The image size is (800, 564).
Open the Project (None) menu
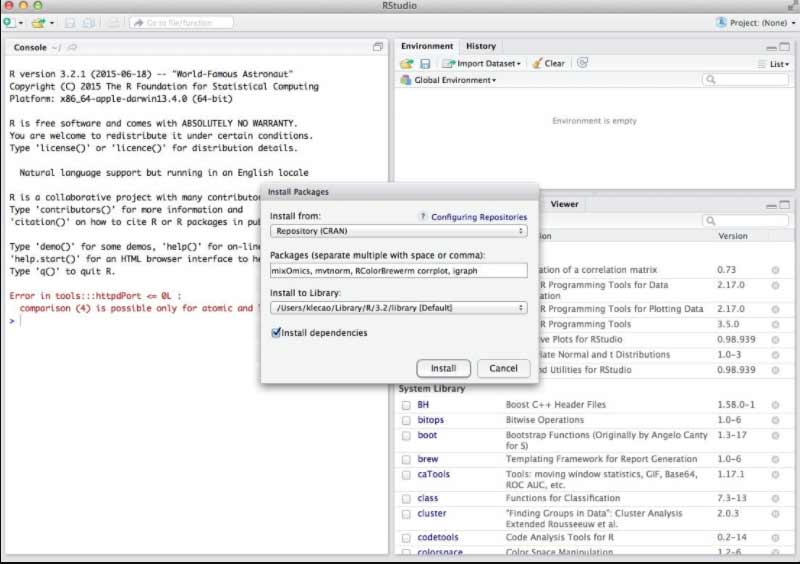click(756, 22)
